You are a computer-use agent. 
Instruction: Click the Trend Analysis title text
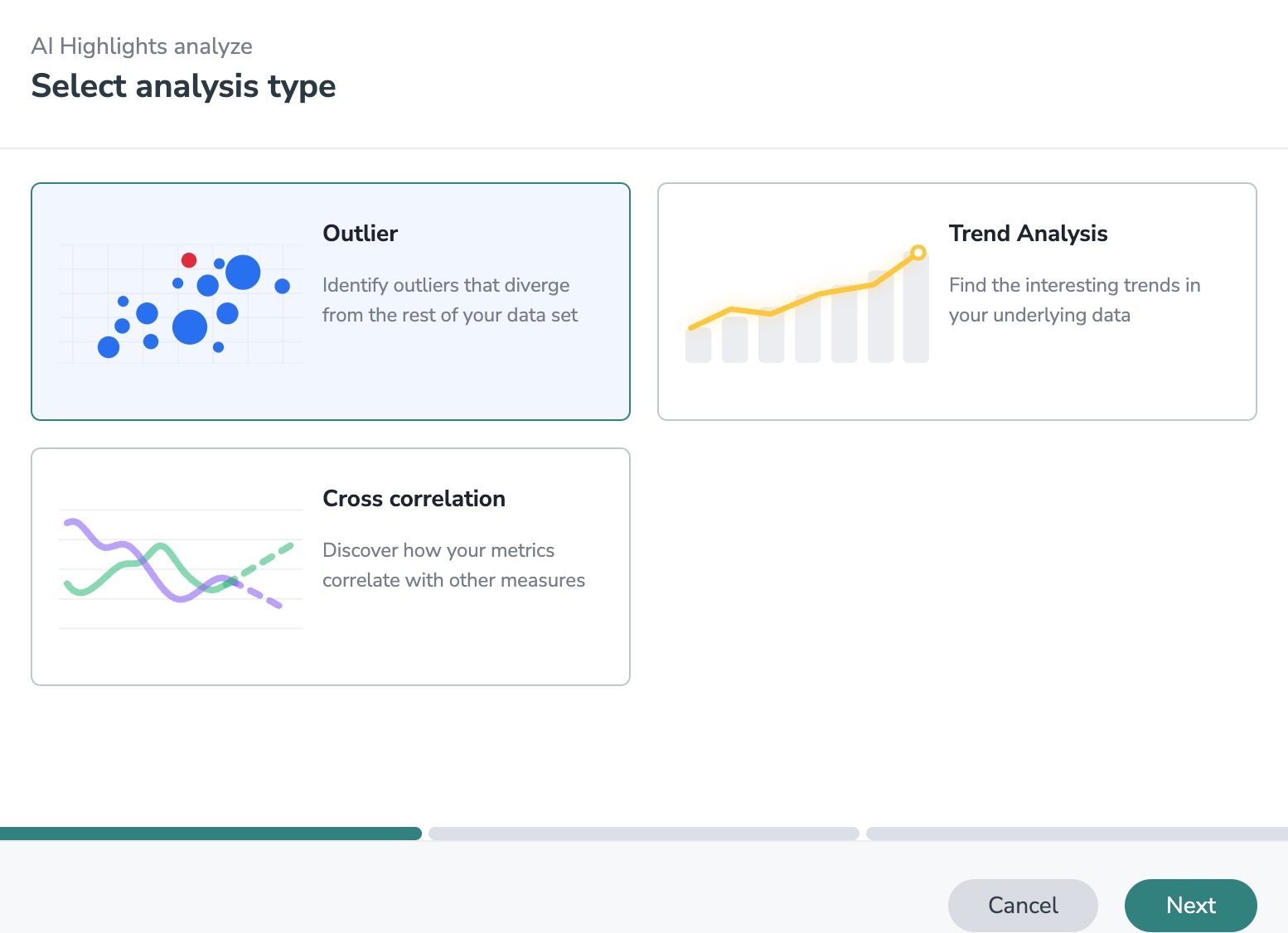point(1028,234)
